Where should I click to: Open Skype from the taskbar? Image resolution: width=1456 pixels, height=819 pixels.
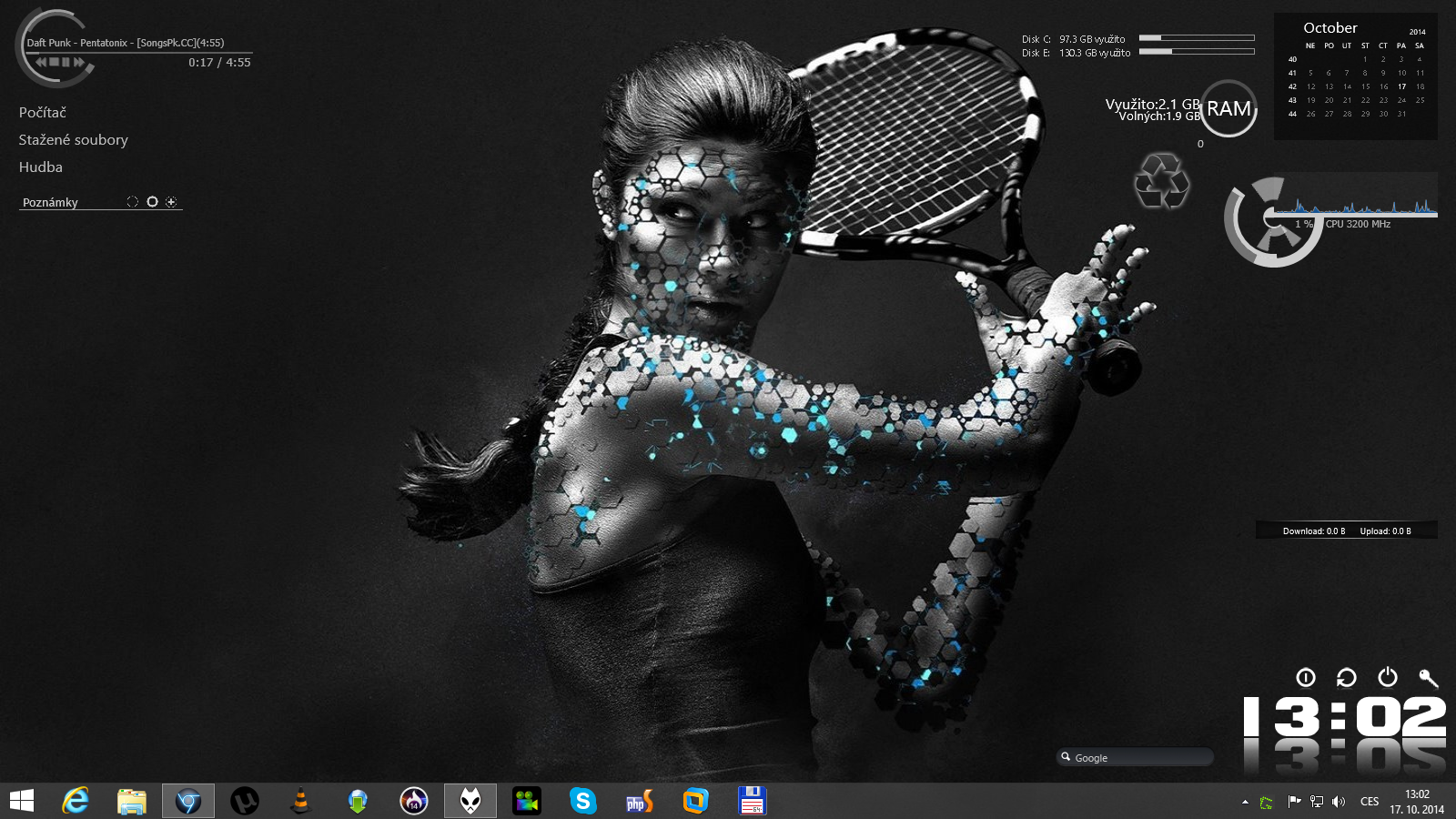click(x=582, y=801)
